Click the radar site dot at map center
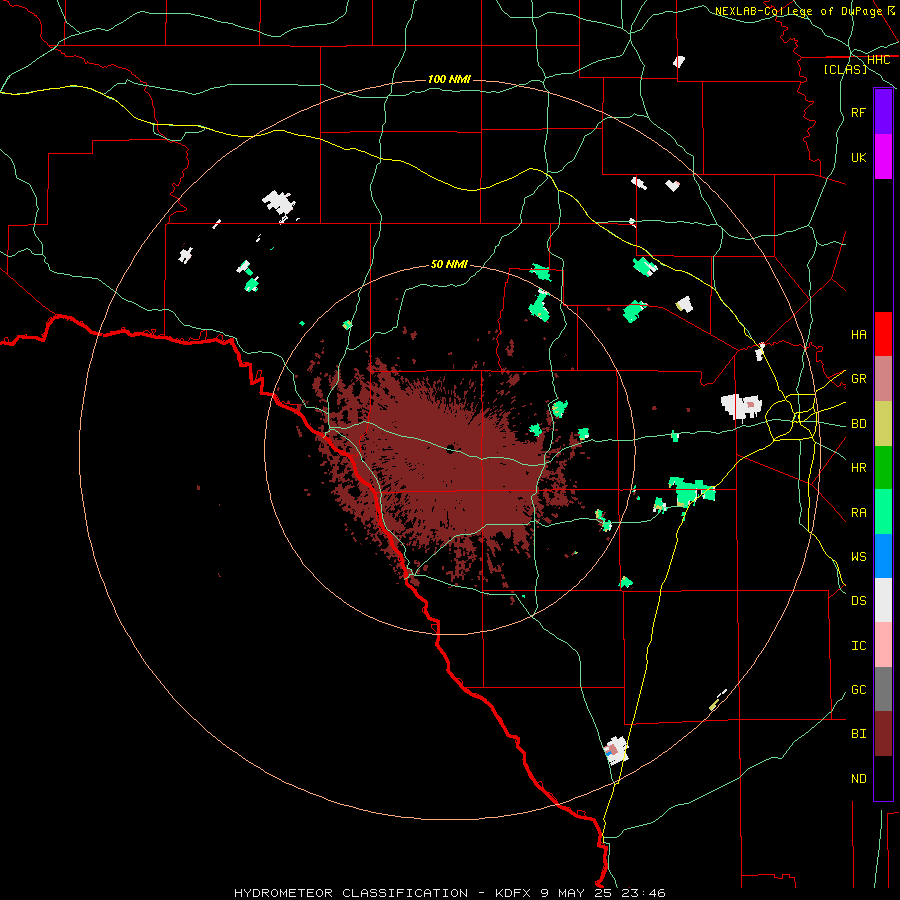Image resolution: width=900 pixels, height=900 pixels. [x=450, y=449]
